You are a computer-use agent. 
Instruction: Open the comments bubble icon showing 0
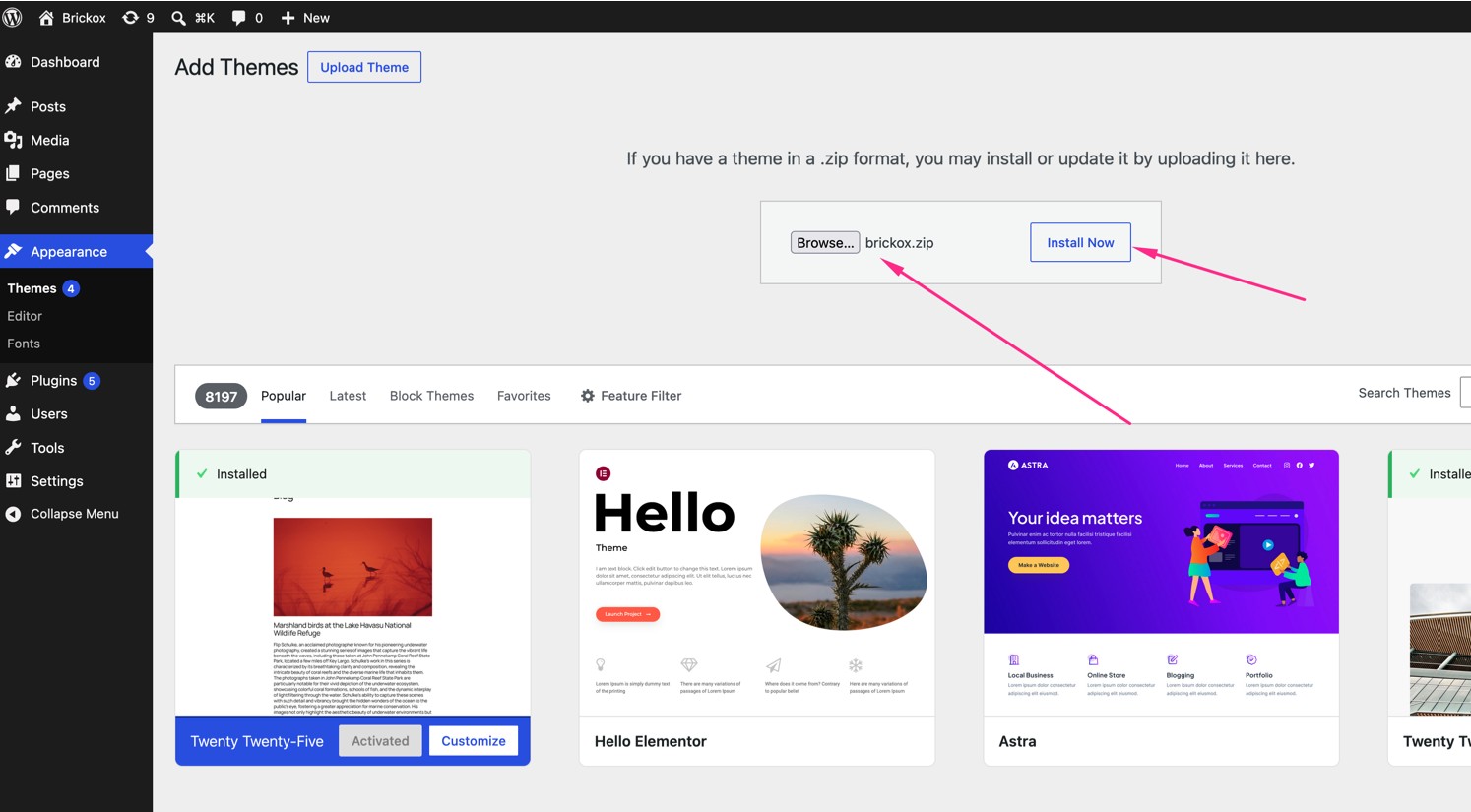tap(238, 18)
